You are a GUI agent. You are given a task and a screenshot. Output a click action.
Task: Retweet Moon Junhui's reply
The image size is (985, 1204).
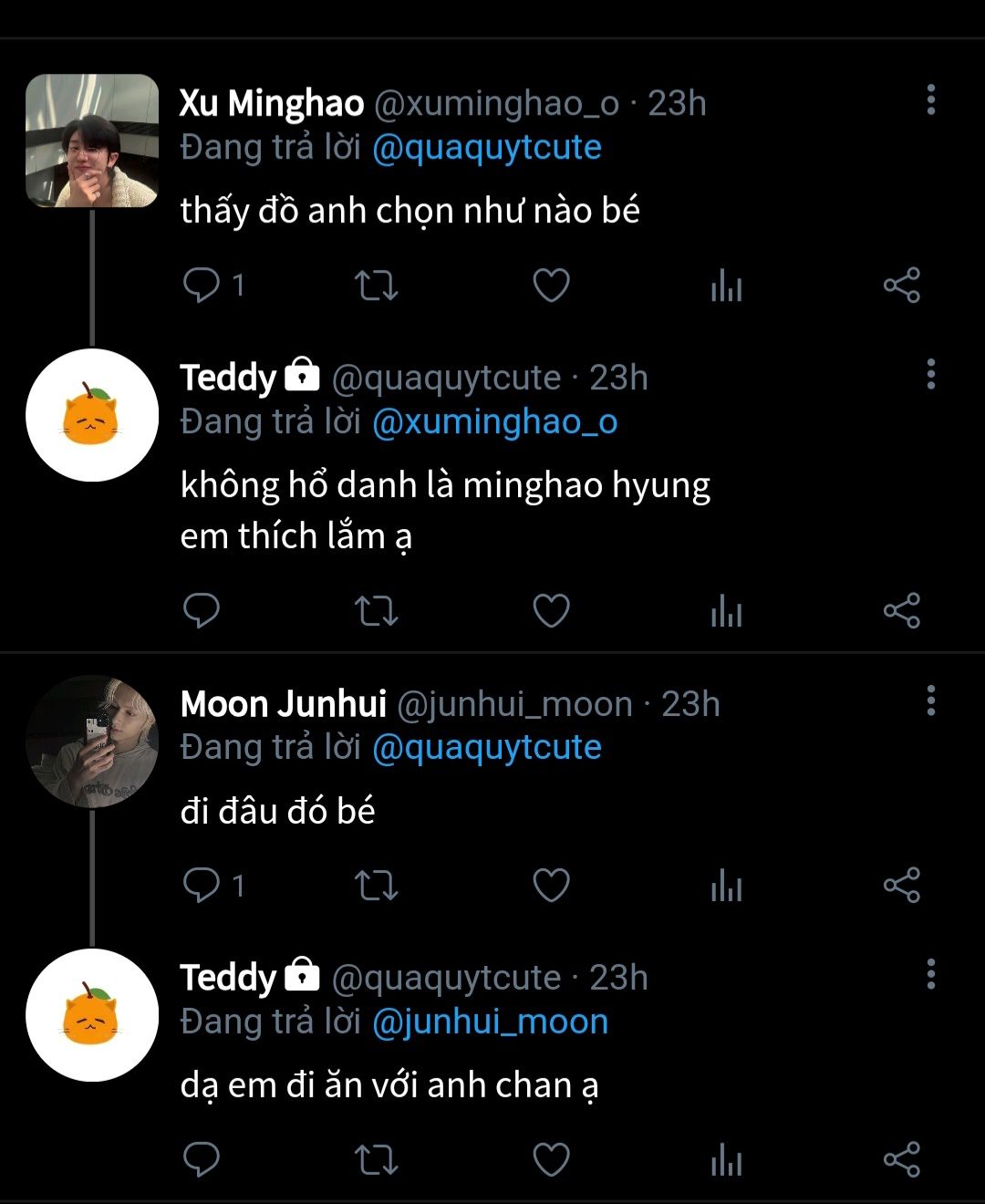pyautogui.click(x=376, y=885)
